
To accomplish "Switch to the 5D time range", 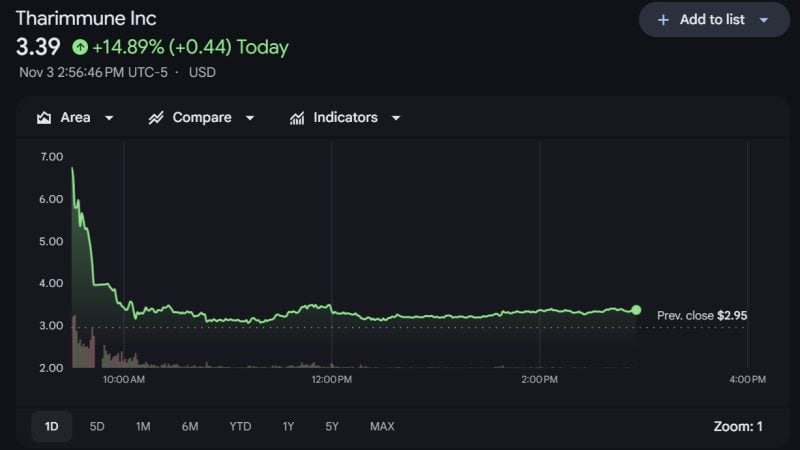I will pos(97,426).
